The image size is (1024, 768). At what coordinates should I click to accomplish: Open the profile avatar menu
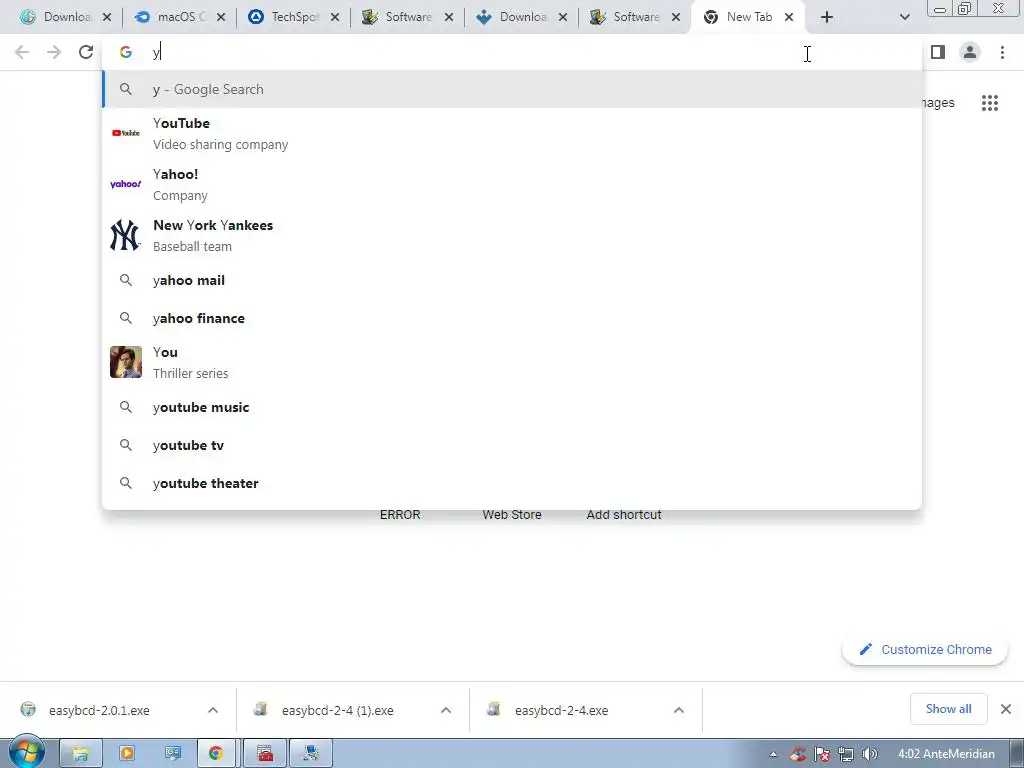pos(970,52)
